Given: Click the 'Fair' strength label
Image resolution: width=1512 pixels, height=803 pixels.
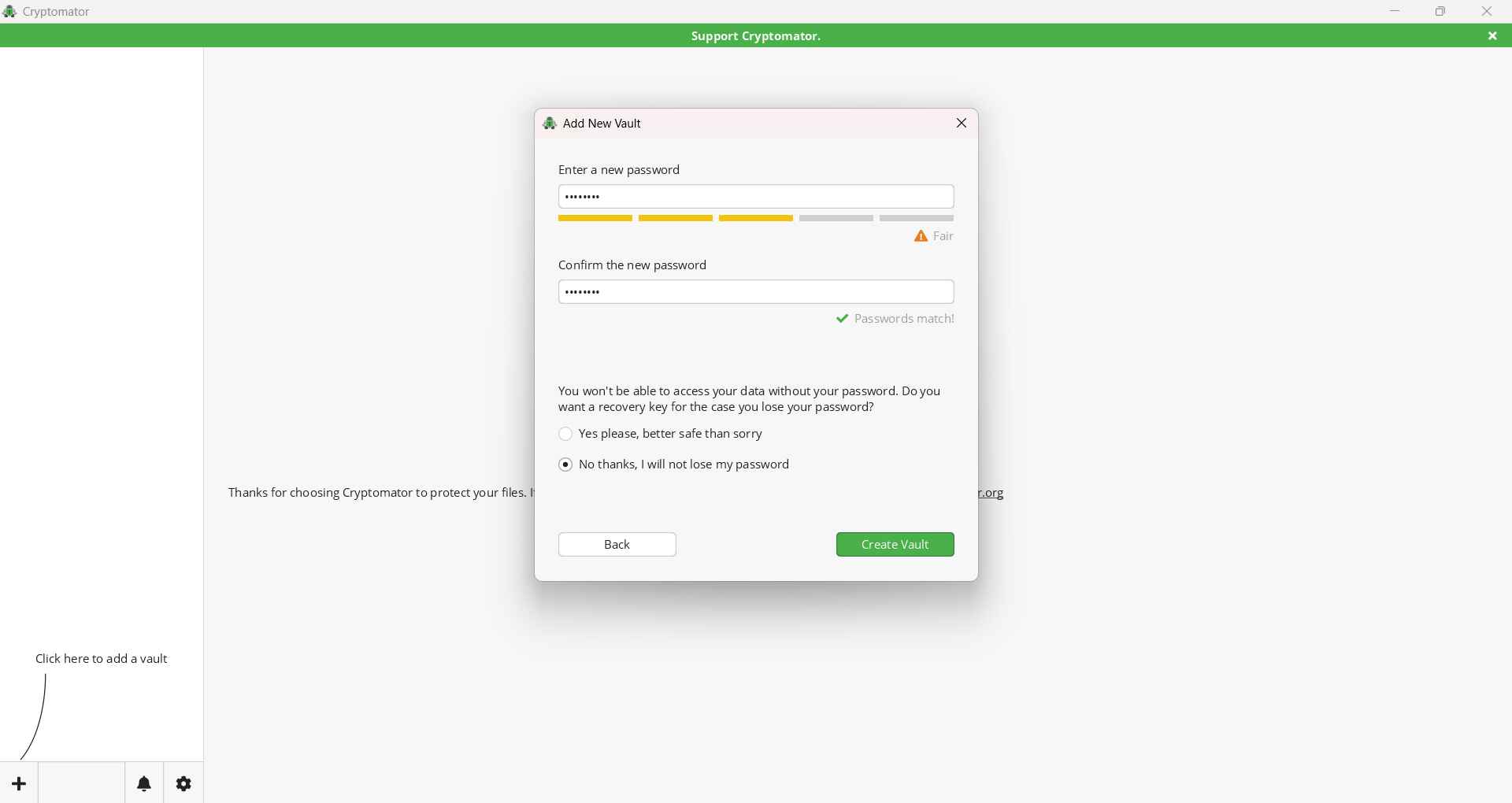Looking at the screenshot, I should coord(943,236).
